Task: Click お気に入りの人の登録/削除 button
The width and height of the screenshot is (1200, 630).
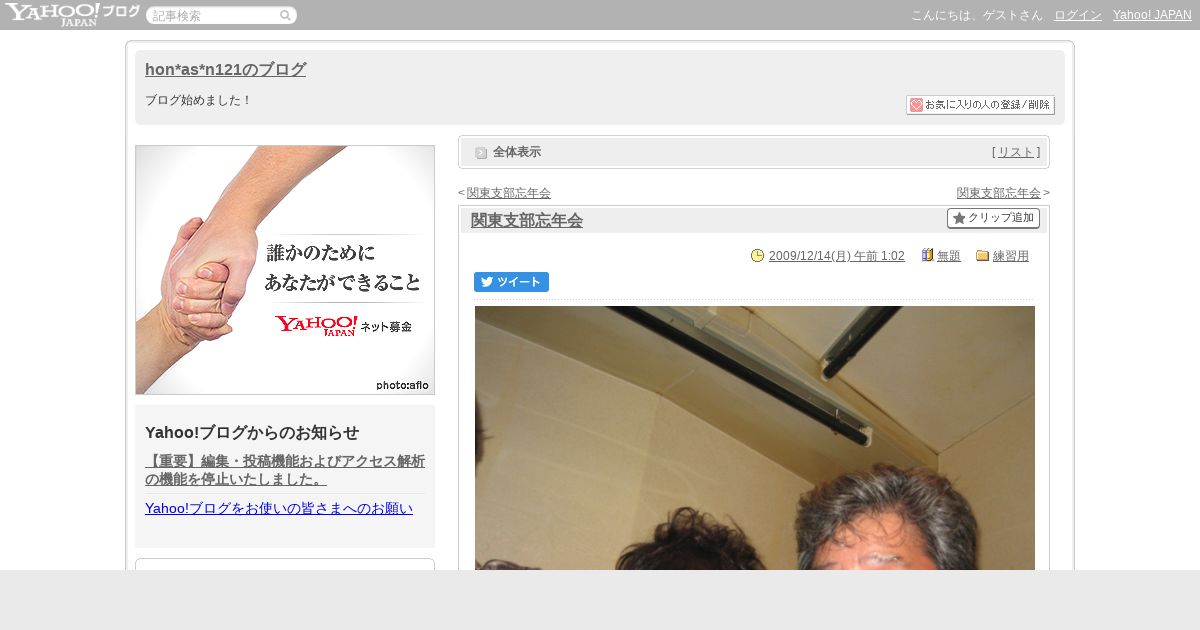Action: 980,105
